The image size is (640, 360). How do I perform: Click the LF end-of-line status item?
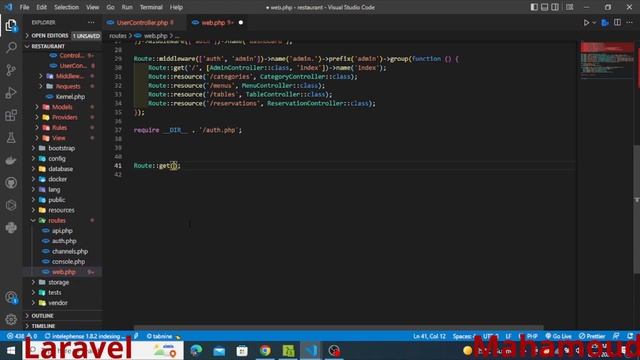point(508,336)
